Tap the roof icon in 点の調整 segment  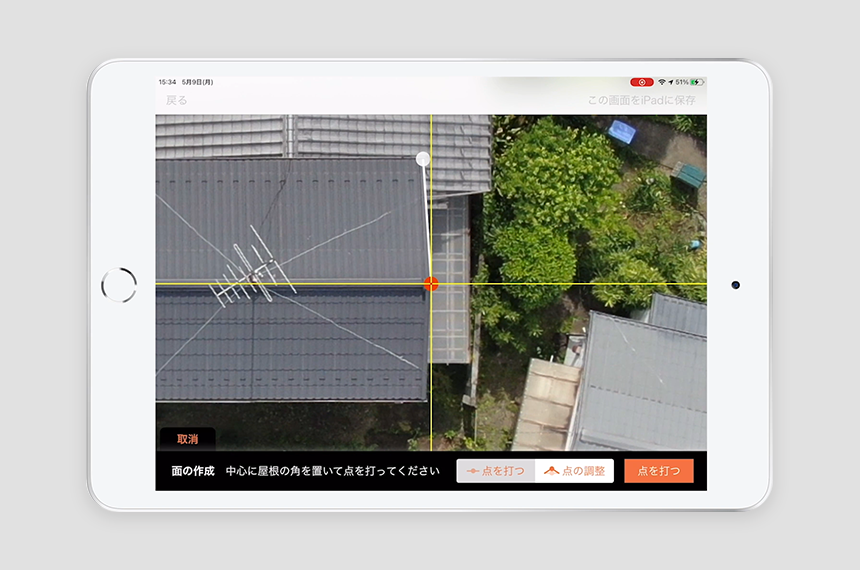tap(550, 471)
